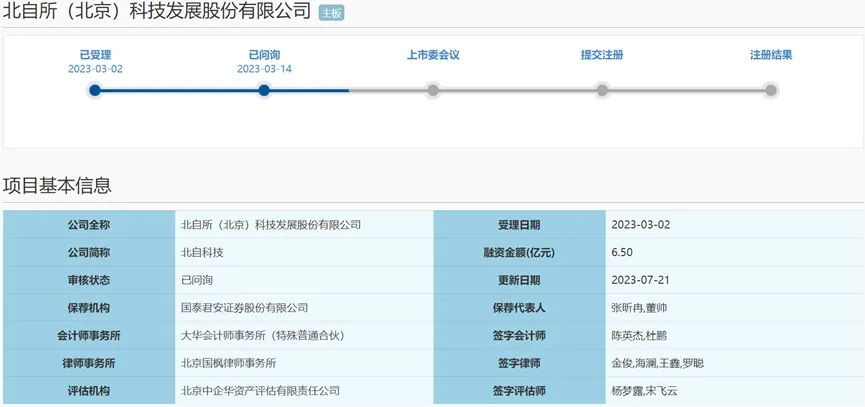Click the 签字律师 header cell
The height and width of the screenshot is (407, 865).
(519, 363)
